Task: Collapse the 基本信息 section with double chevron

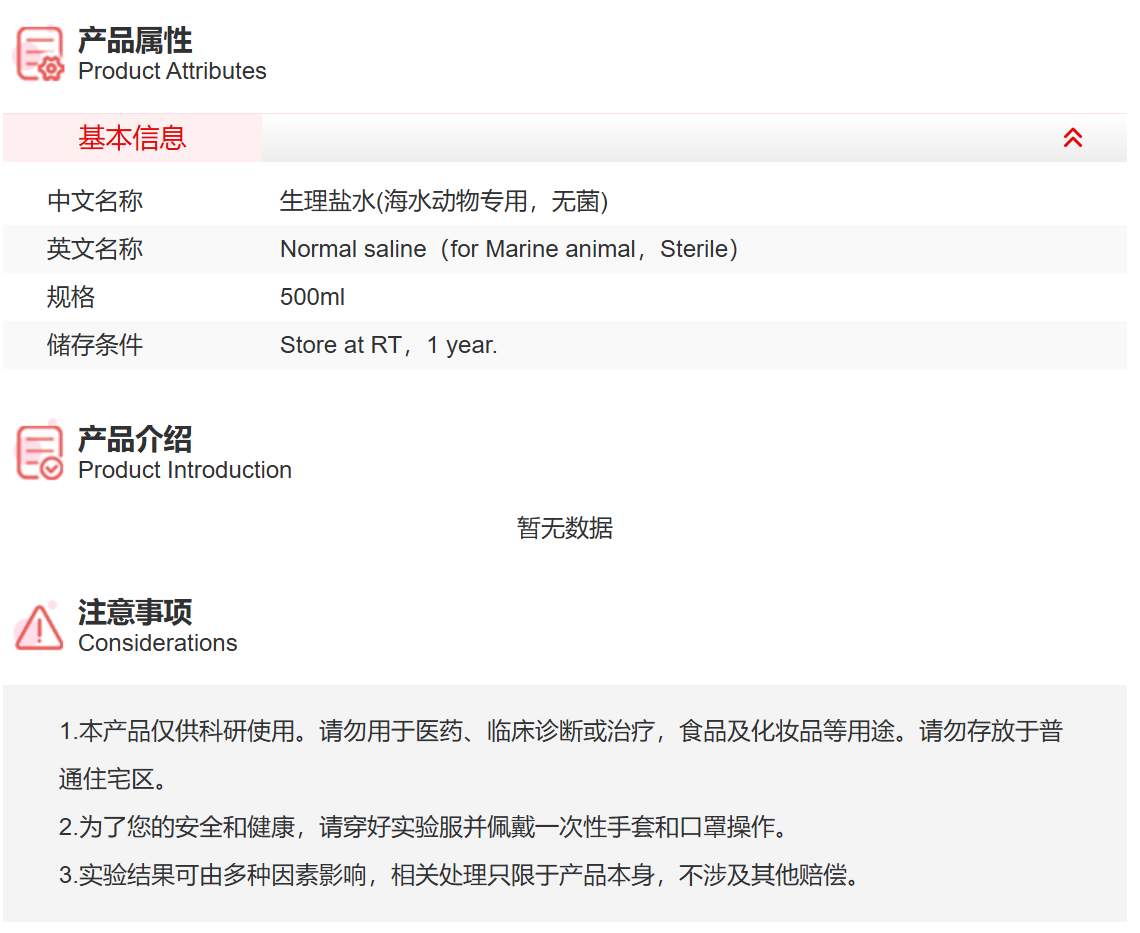Action: pyautogui.click(x=1072, y=138)
